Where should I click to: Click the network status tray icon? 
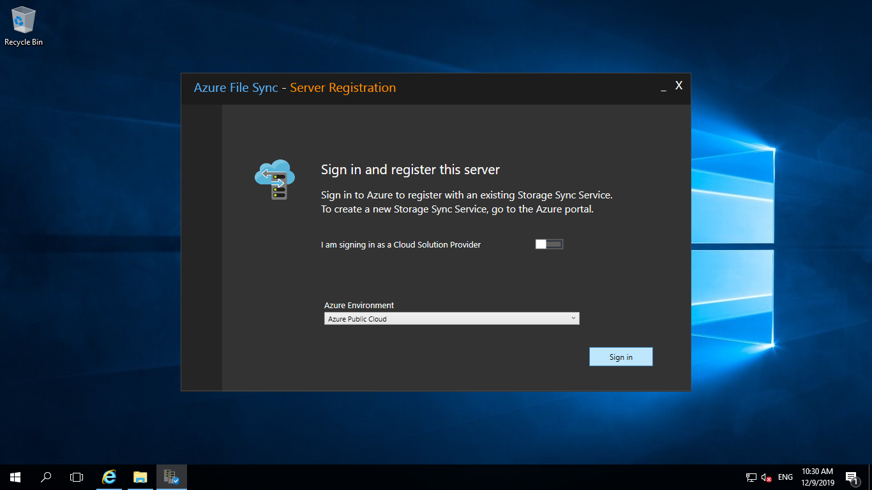click(x=751, y=477)
